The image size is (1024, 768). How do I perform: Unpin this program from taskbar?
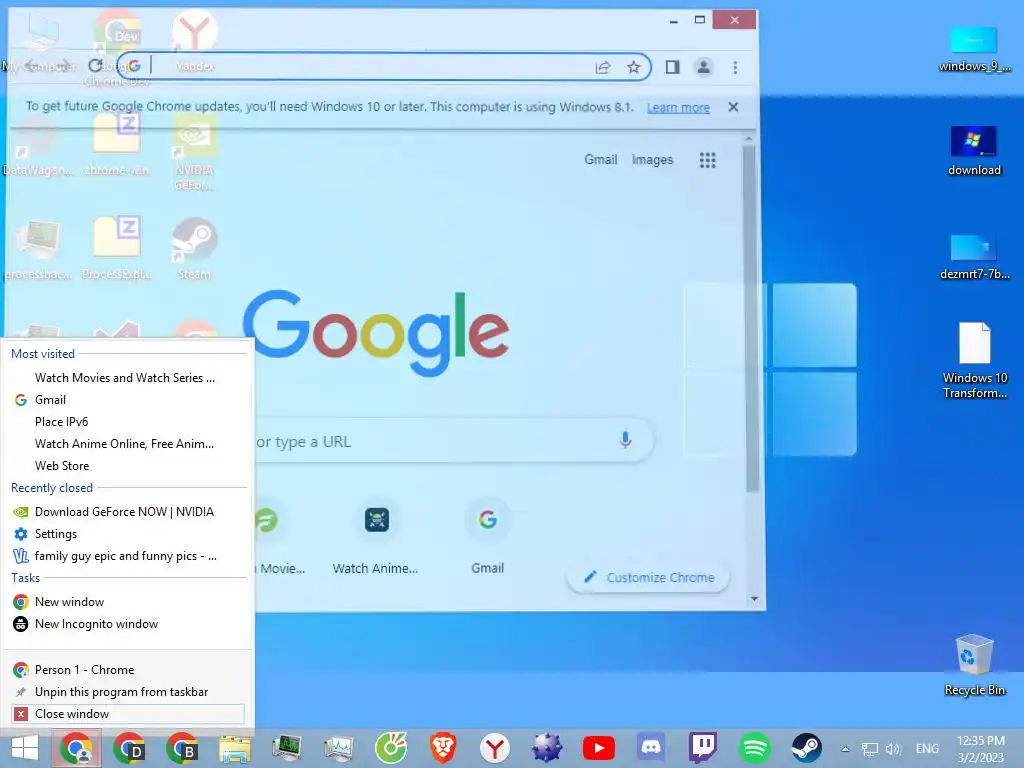coord(127,692)
